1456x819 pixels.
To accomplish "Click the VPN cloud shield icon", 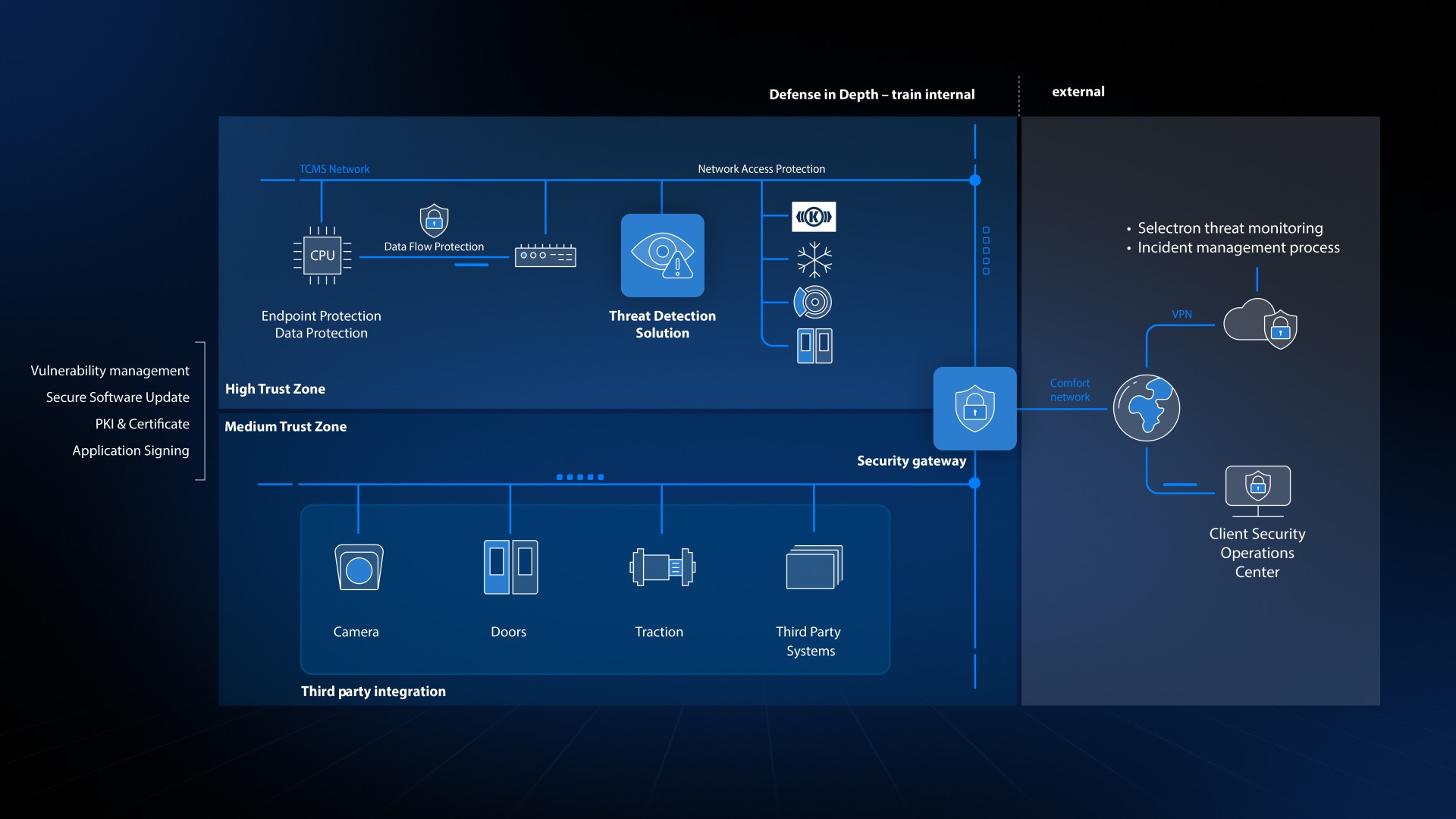I will (1260, 325).
